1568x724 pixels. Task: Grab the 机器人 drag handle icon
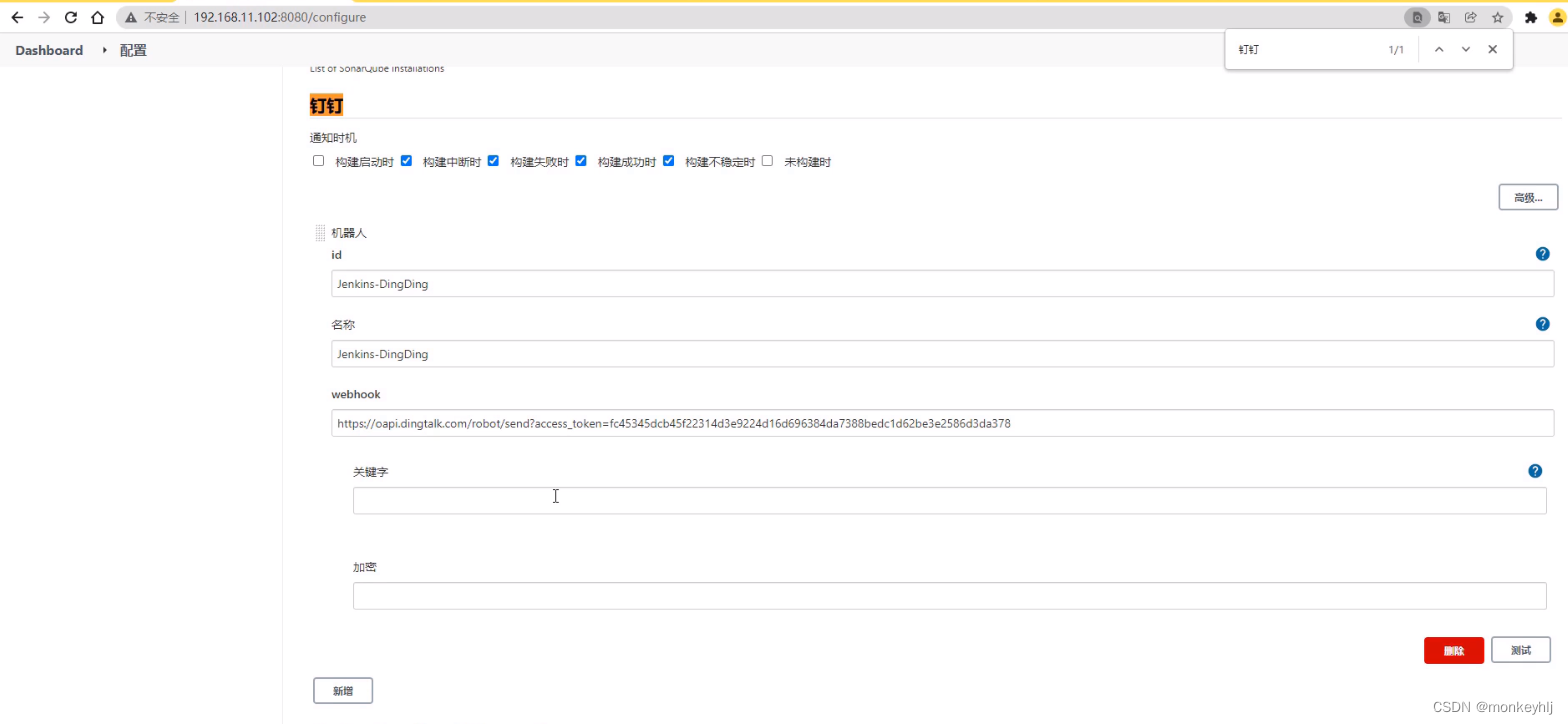[320, 233]
